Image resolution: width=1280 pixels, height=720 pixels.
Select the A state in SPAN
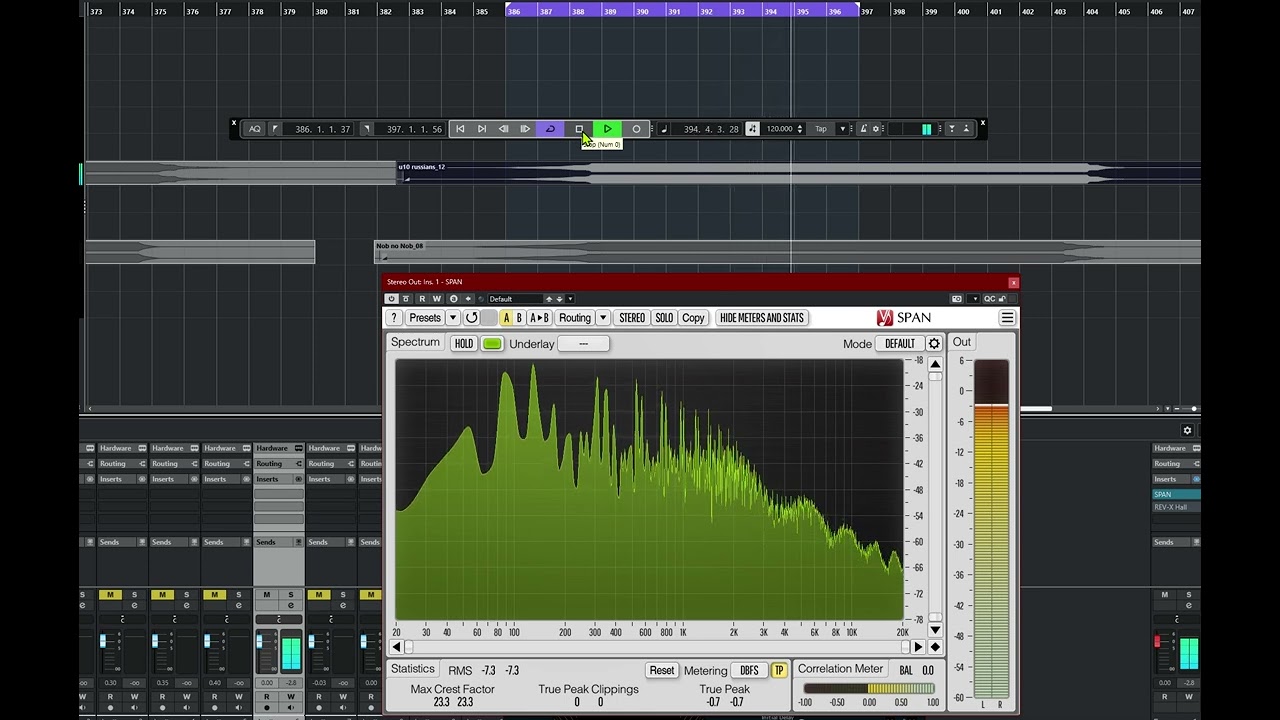pos(506,318)
